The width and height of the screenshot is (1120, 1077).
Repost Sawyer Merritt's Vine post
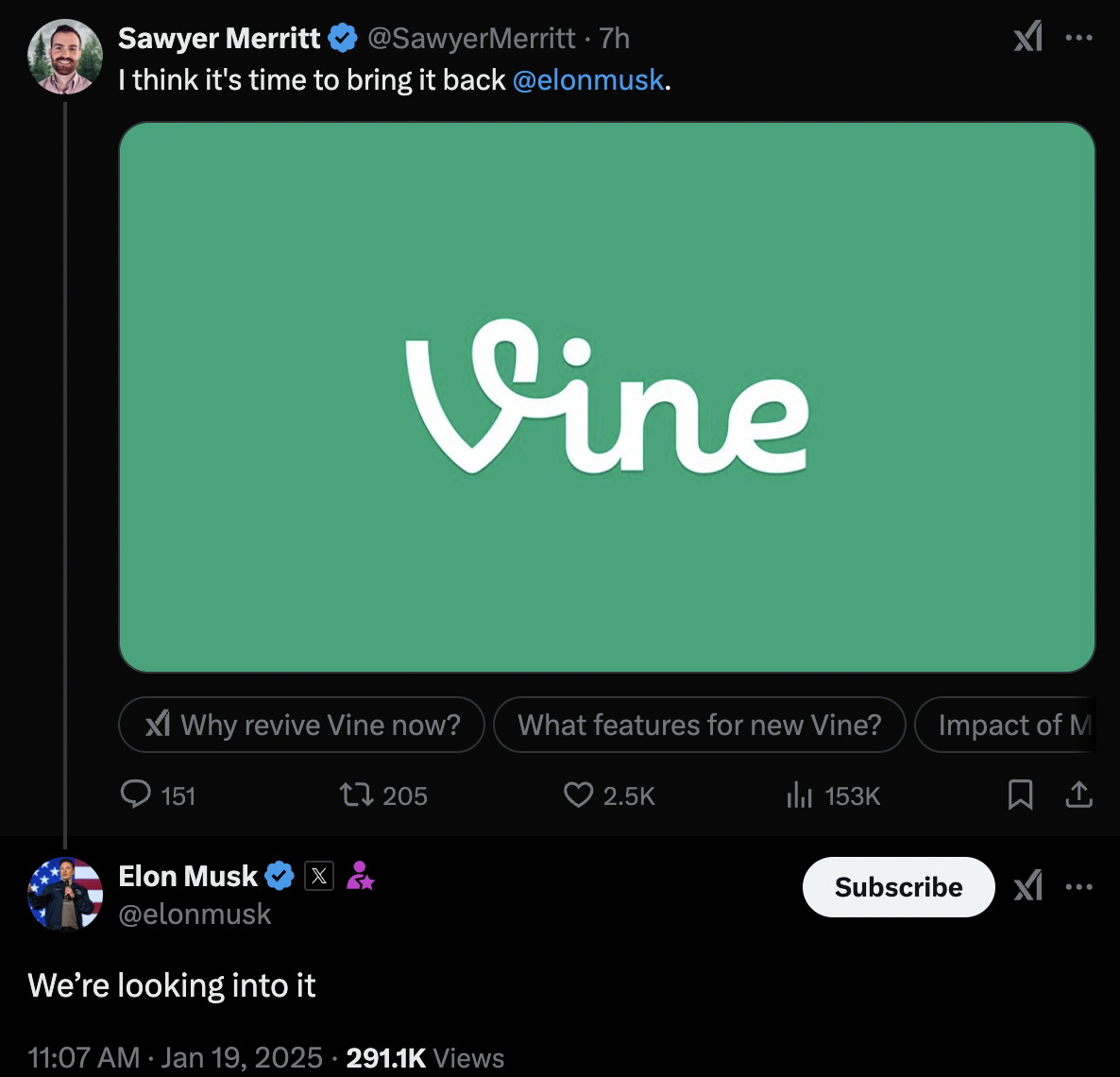point(357,795)
